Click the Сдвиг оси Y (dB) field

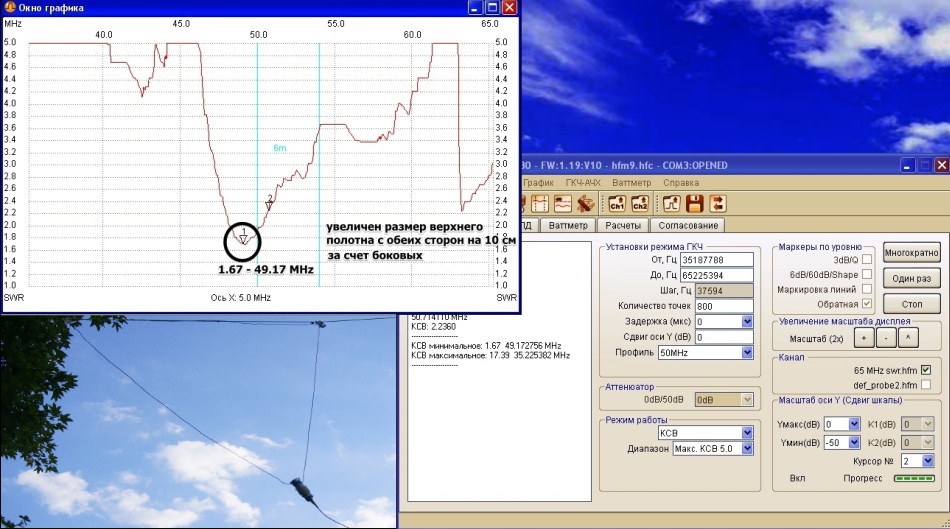pyautogui.click(x=724, y=338)
